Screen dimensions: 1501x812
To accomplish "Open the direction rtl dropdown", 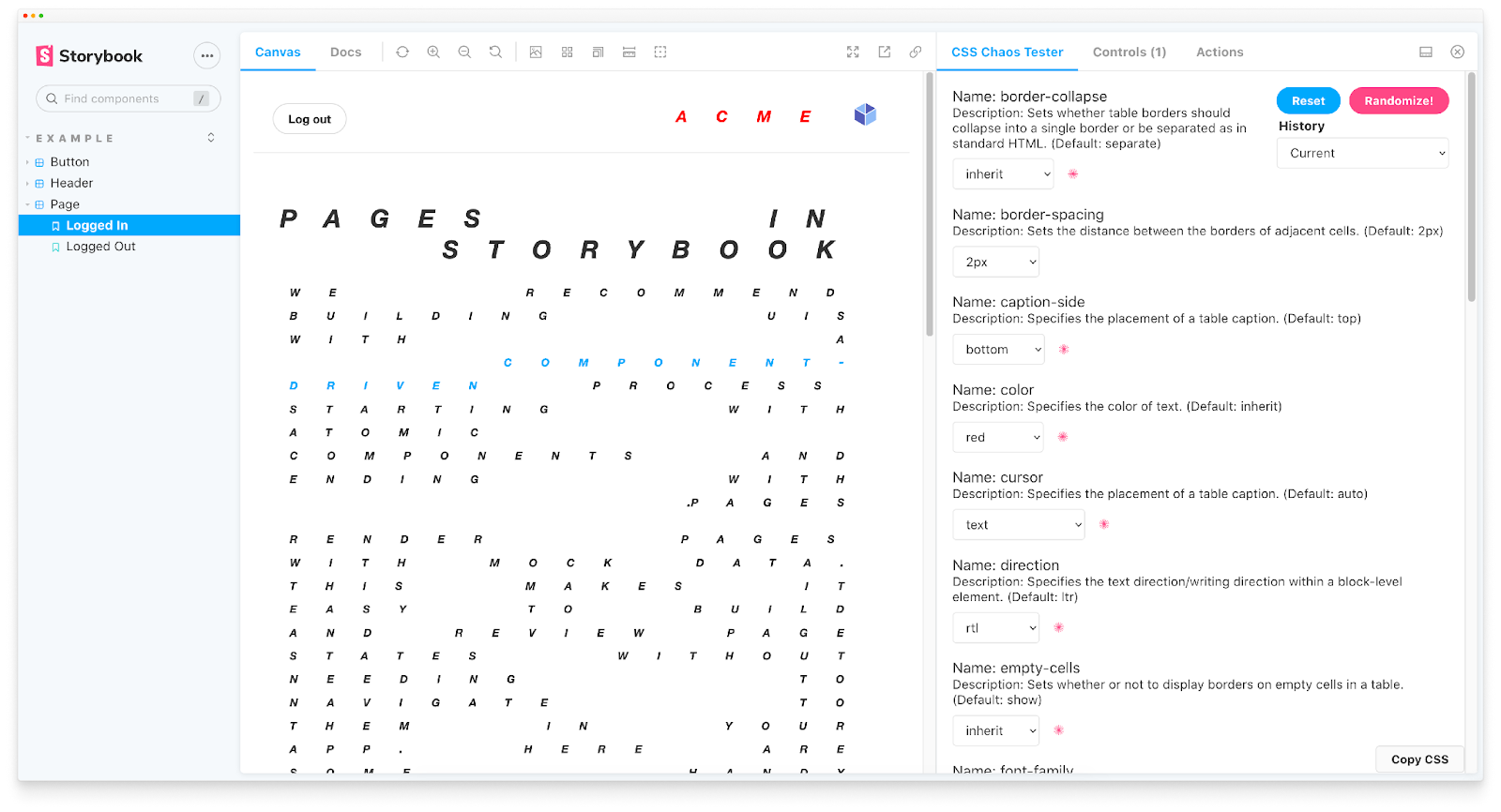I will pyautogui.click(x=996, y=628).
